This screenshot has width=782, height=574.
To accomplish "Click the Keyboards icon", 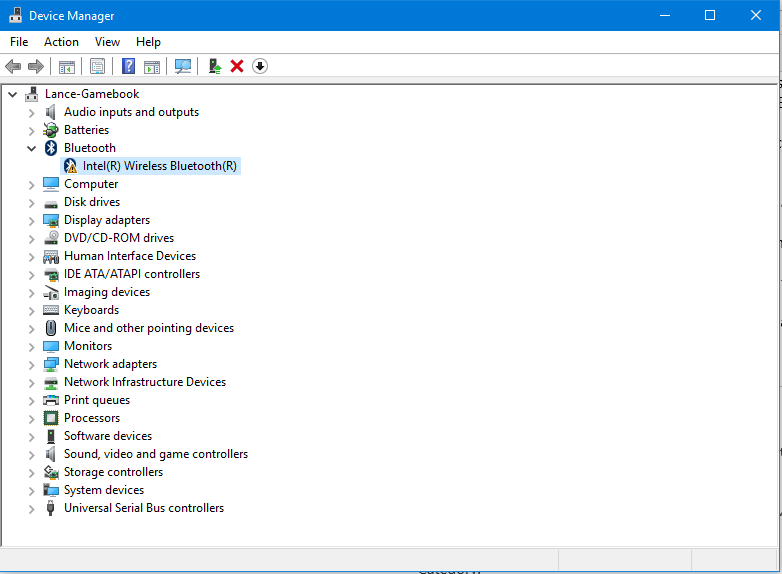I will [x=51, y=310].
